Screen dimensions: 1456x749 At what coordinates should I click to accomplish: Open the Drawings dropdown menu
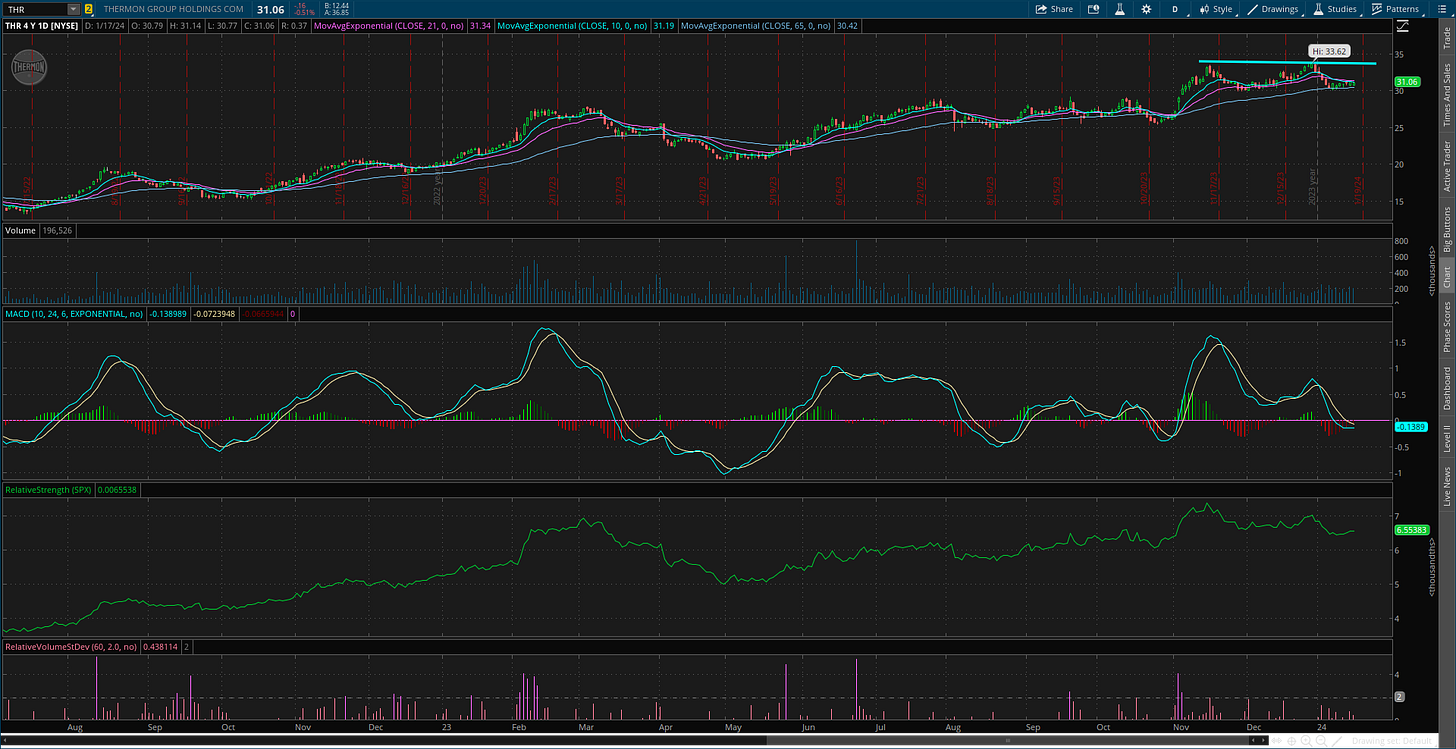(x=1273, y=9)
